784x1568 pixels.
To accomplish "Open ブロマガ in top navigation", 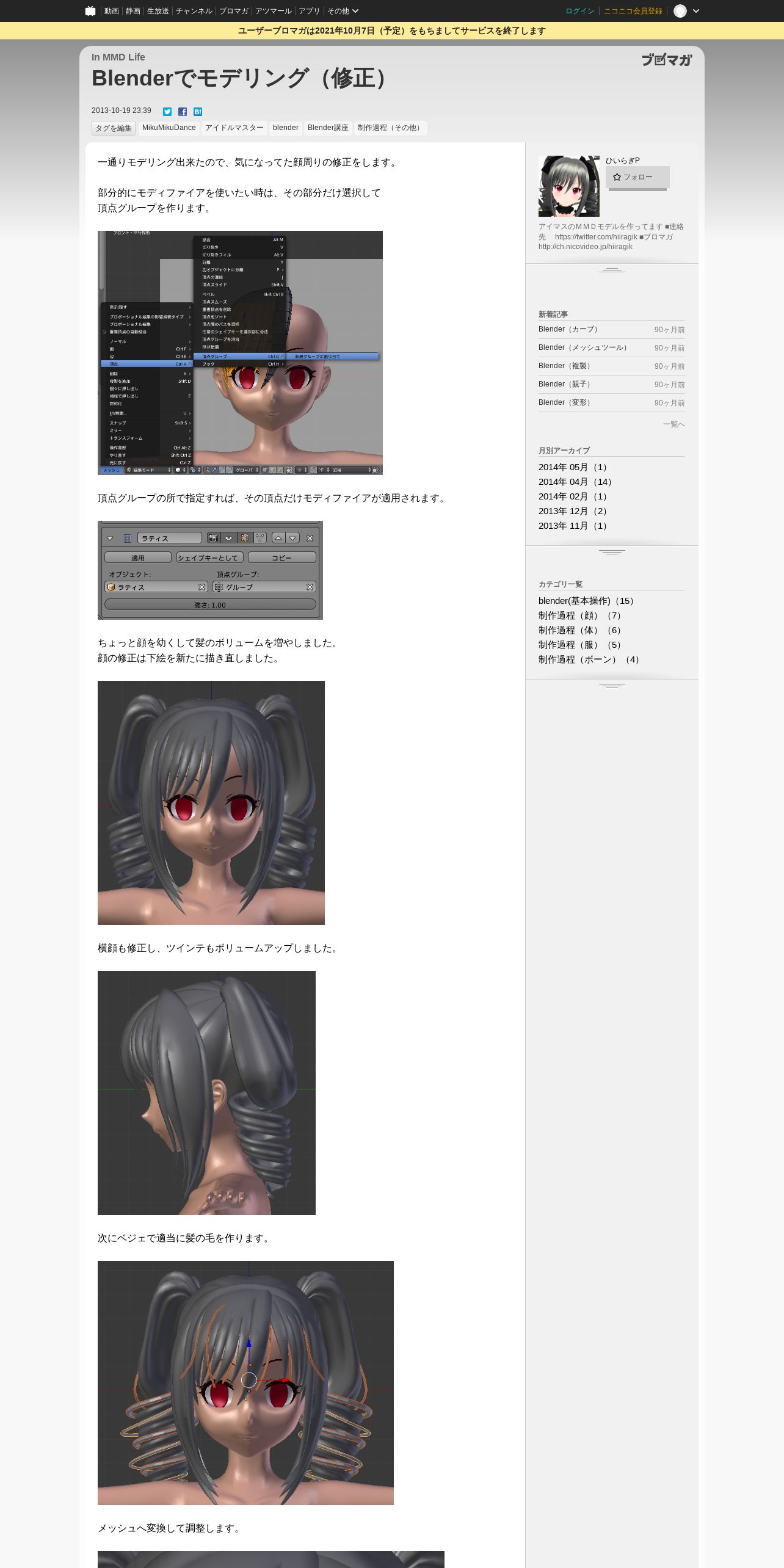I will tap(234, 11).
